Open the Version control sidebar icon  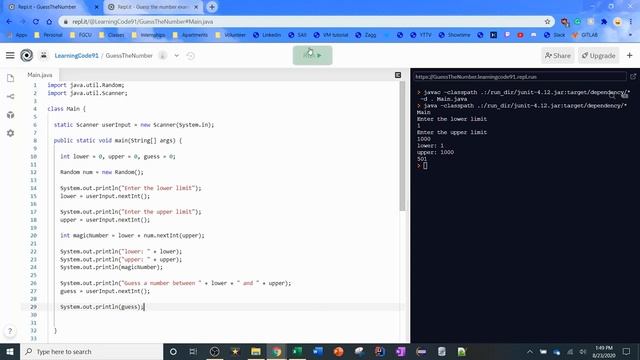[x=11, y=96]
